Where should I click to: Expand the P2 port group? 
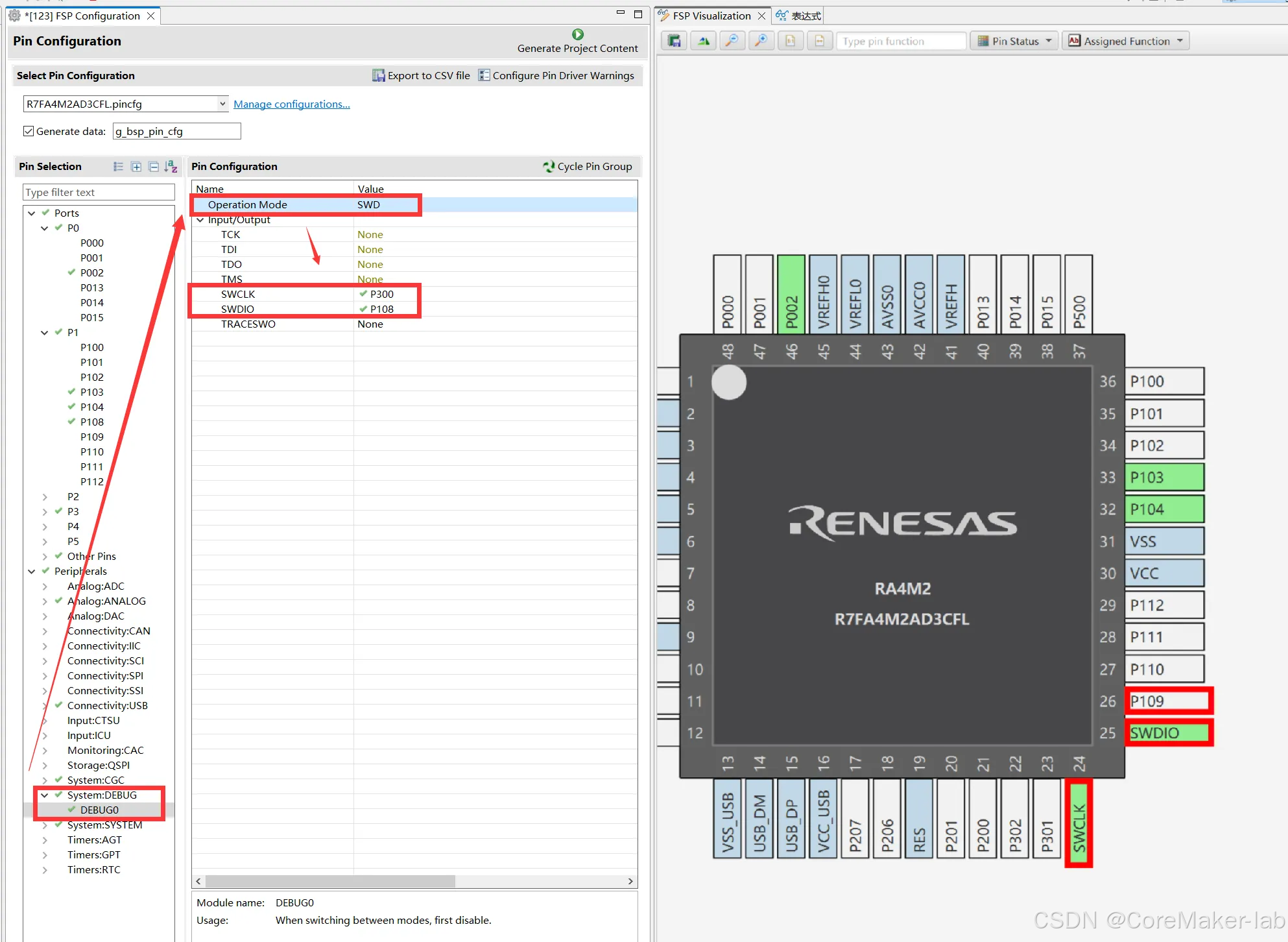tap(44, 496)
